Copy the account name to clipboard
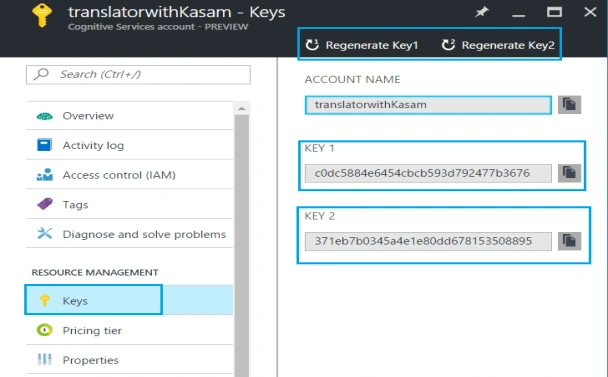 coord(569,105)
